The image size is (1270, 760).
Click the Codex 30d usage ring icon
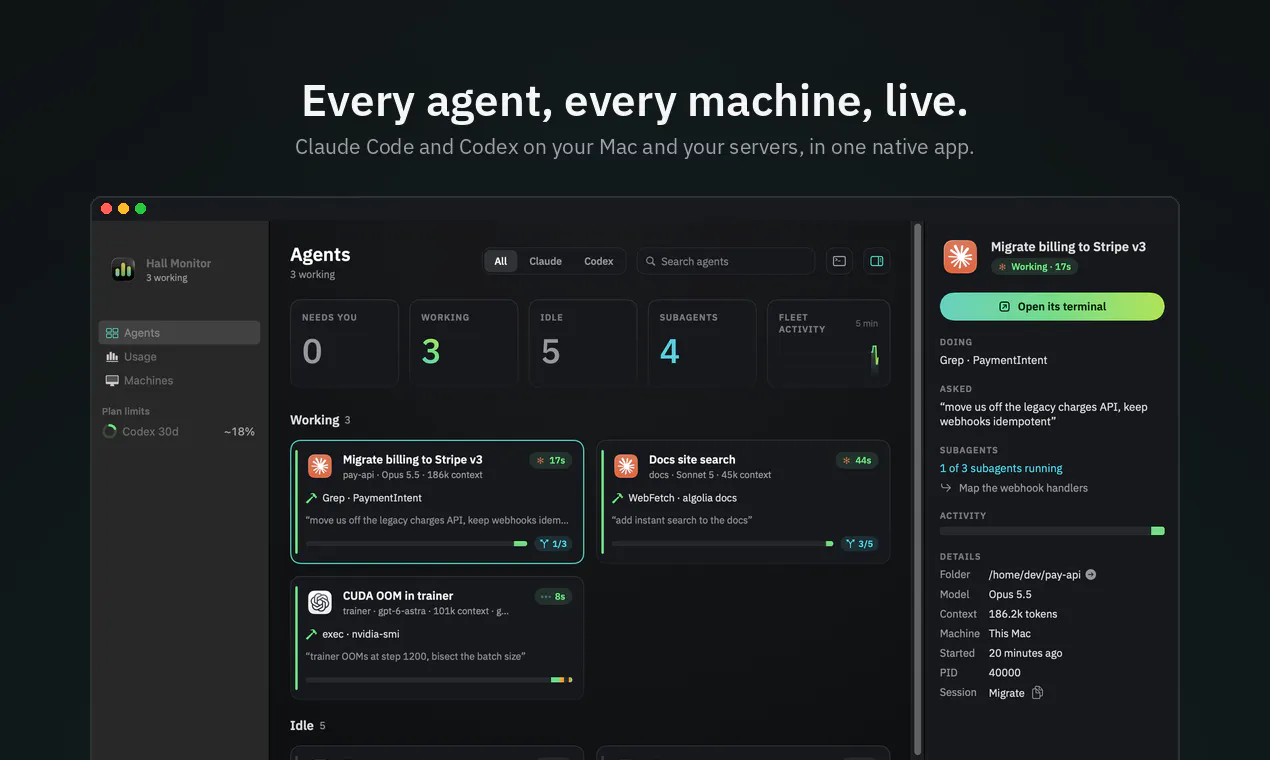[110, 432]
